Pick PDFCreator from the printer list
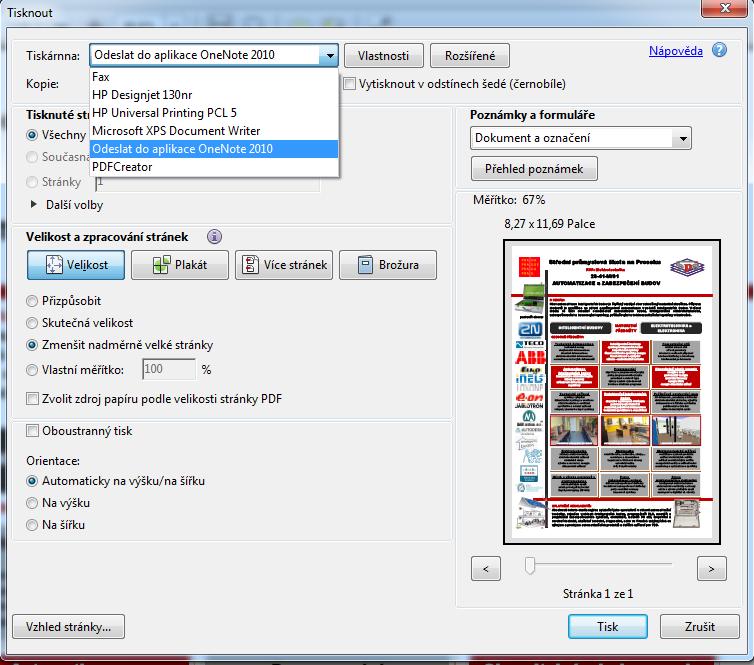The width and height of the screenshot is (754, 665). click(214, 167)
